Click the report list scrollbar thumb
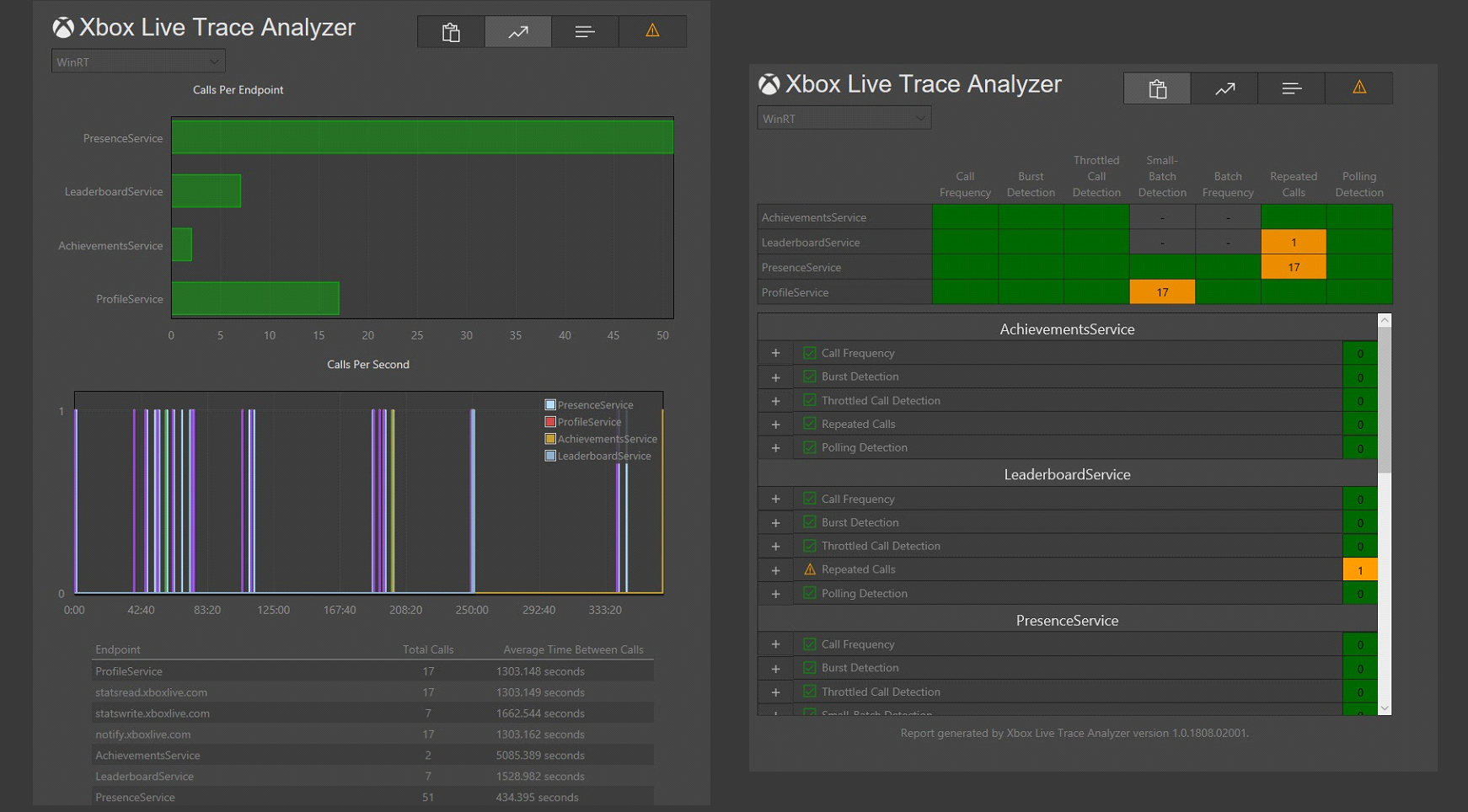1468x812 pixels. (x=1385, y=400)
